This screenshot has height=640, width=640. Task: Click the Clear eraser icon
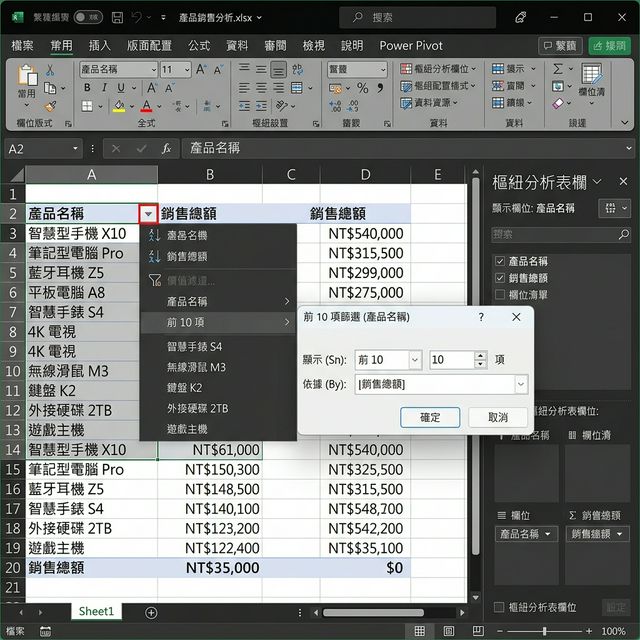[x=558, y=104]
